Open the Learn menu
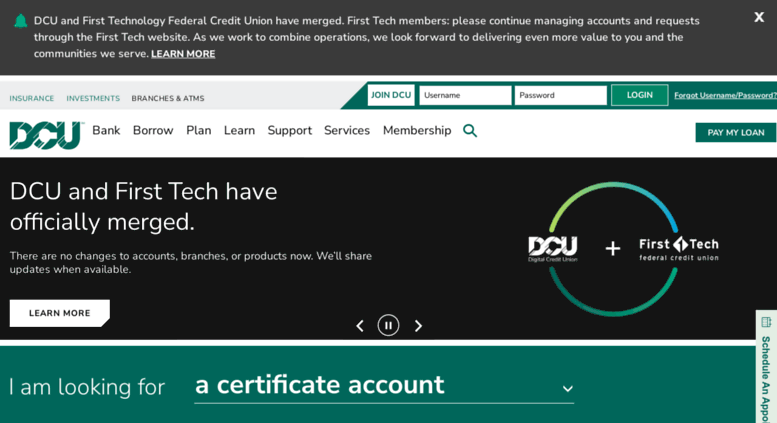The width and height of the screenshot is (777, 423). point(239,130)
